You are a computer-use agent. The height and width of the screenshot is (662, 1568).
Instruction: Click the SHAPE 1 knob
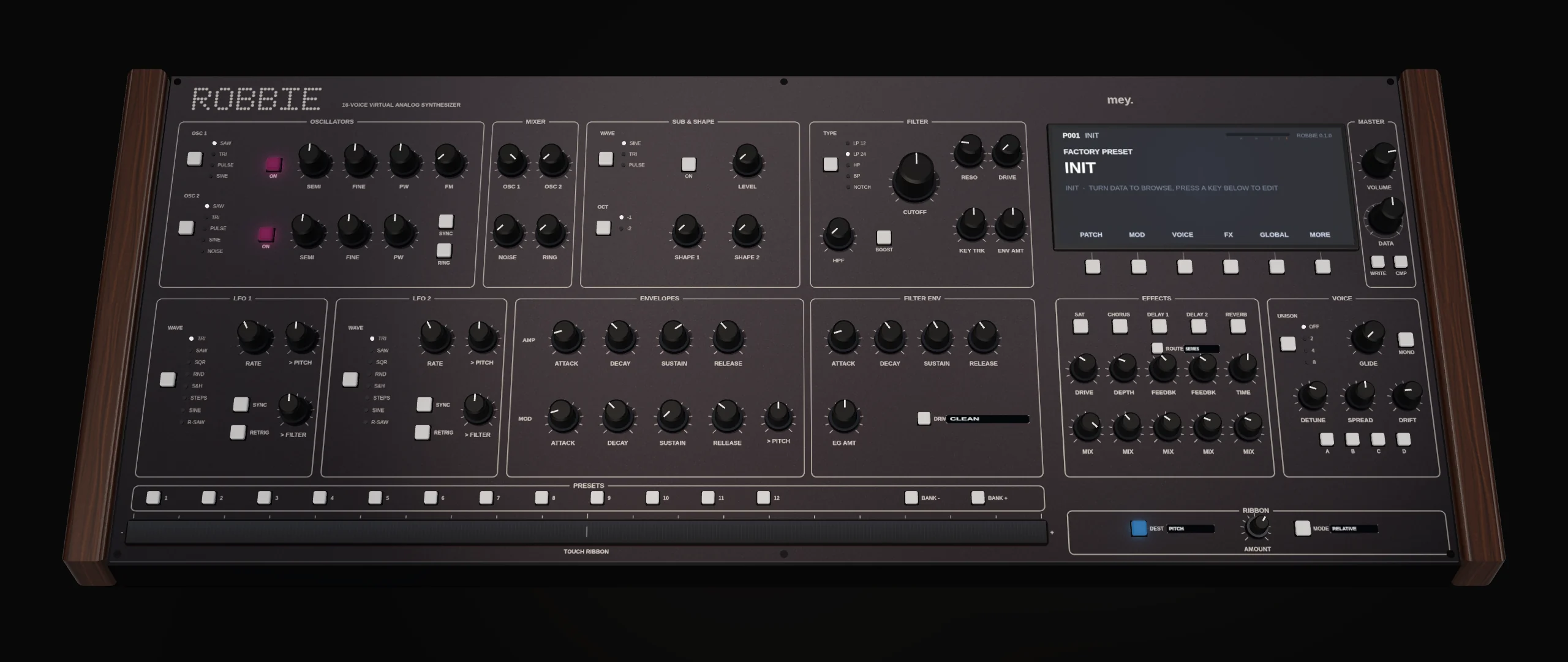pos(687,231)
